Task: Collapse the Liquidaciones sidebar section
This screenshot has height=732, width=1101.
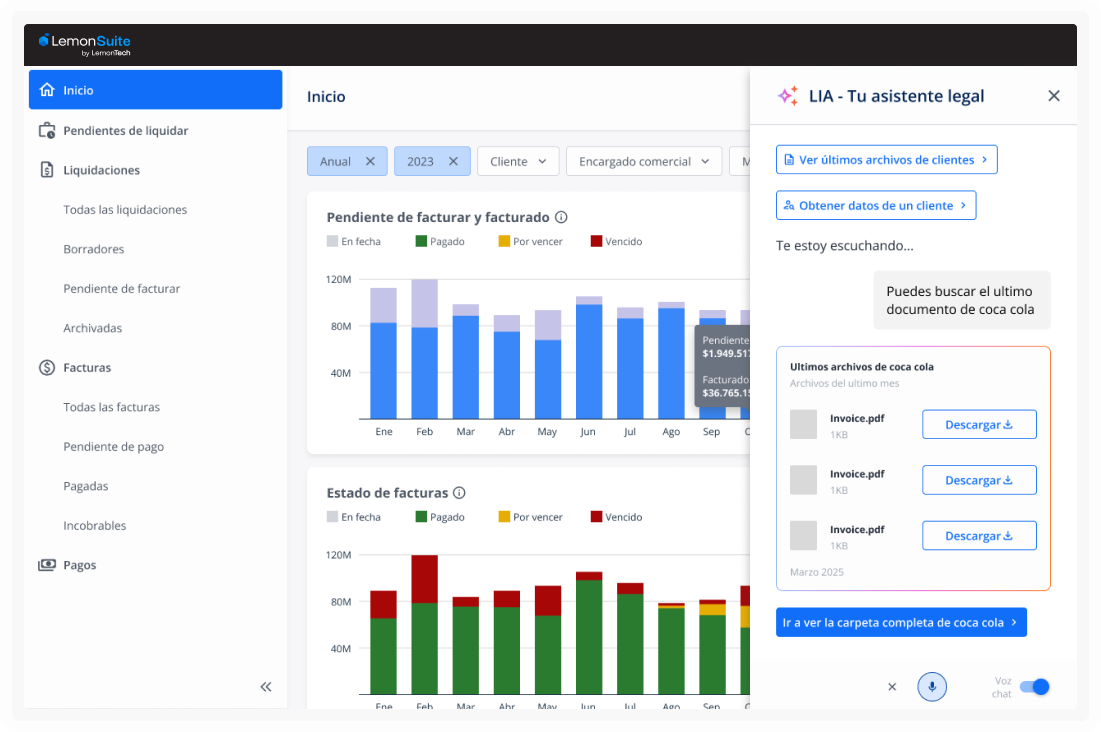Action: [101, 170]
